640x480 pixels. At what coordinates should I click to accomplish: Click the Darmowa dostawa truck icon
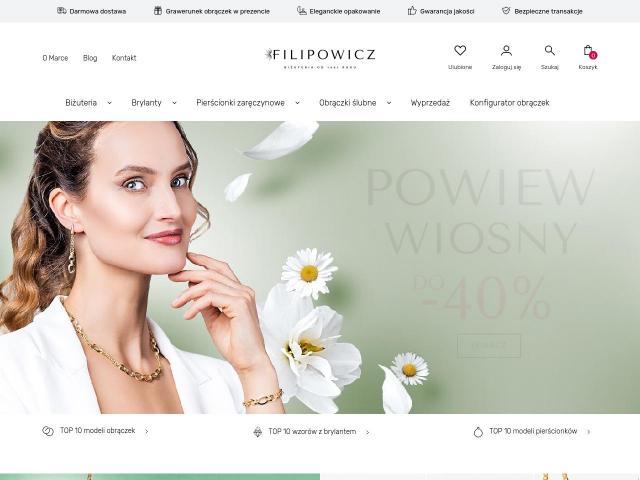coord(62,11)
